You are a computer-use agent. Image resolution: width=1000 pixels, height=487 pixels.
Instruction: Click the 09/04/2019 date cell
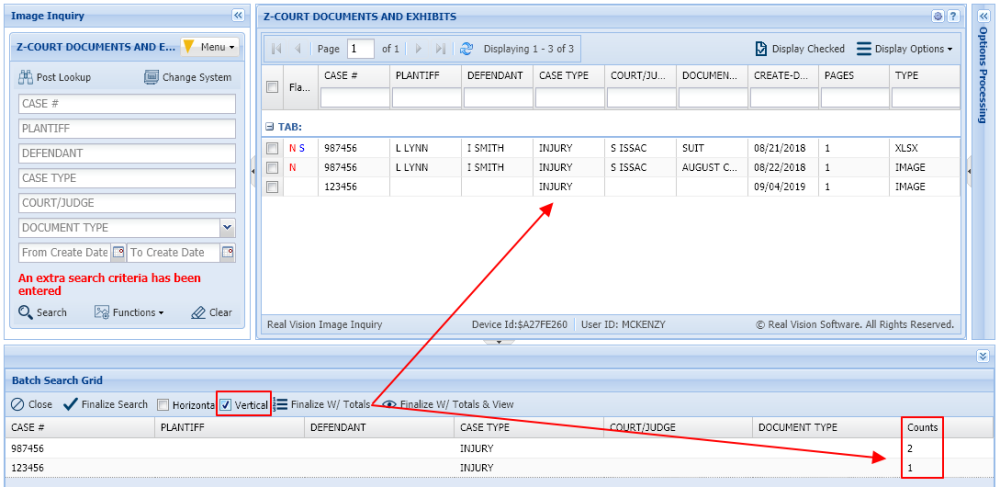[784, 187]
